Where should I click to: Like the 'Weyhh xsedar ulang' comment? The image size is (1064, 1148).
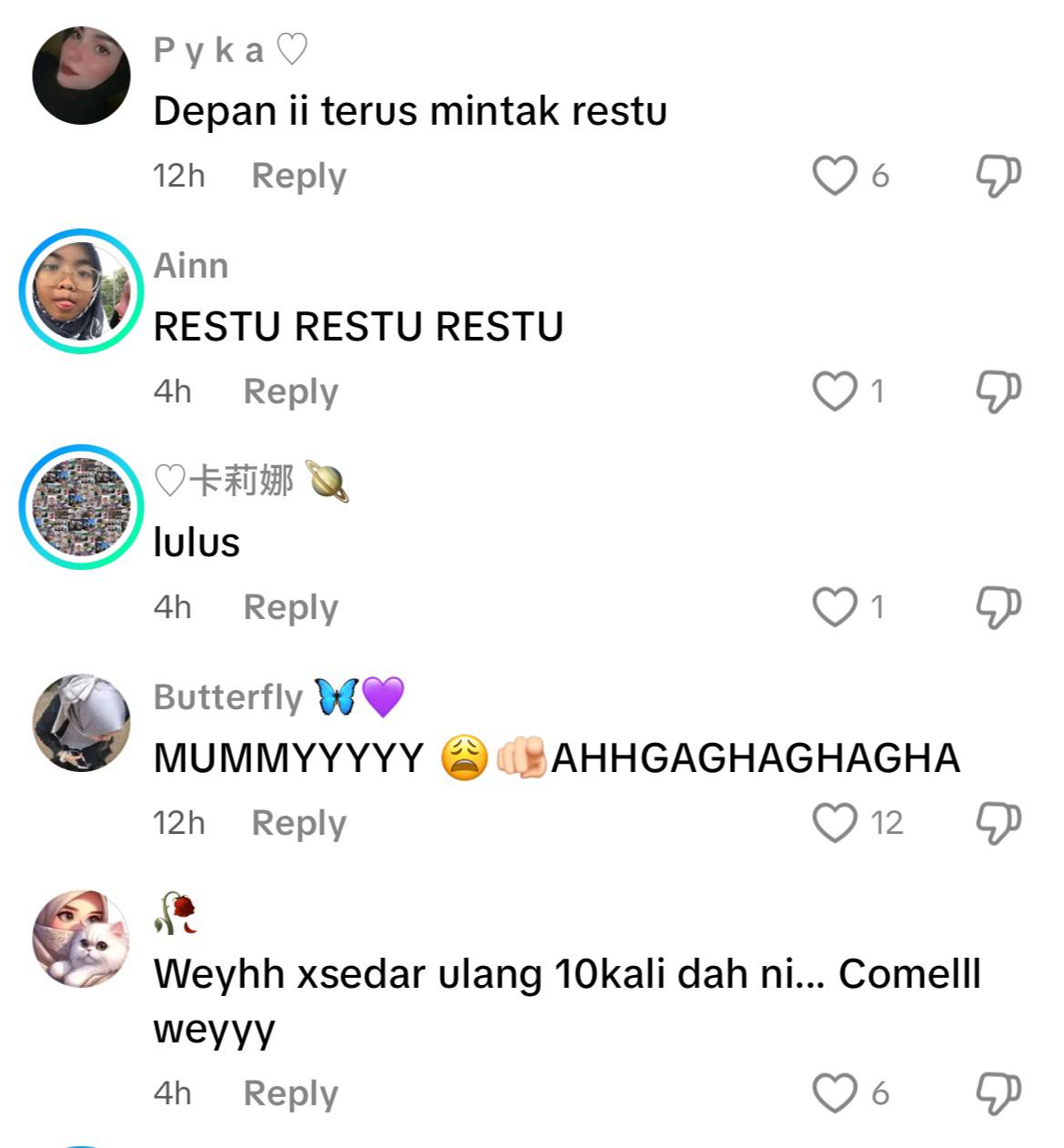835,1093
